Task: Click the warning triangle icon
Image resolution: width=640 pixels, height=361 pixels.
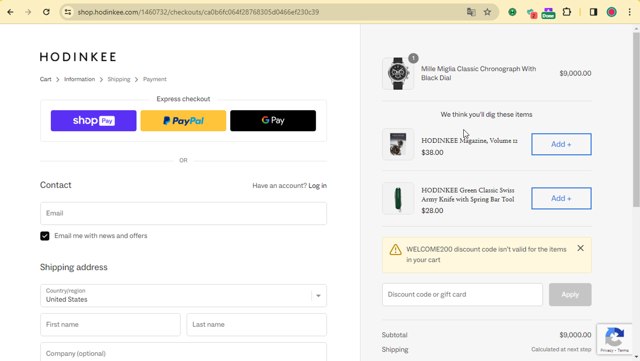Action: point(395,250)
